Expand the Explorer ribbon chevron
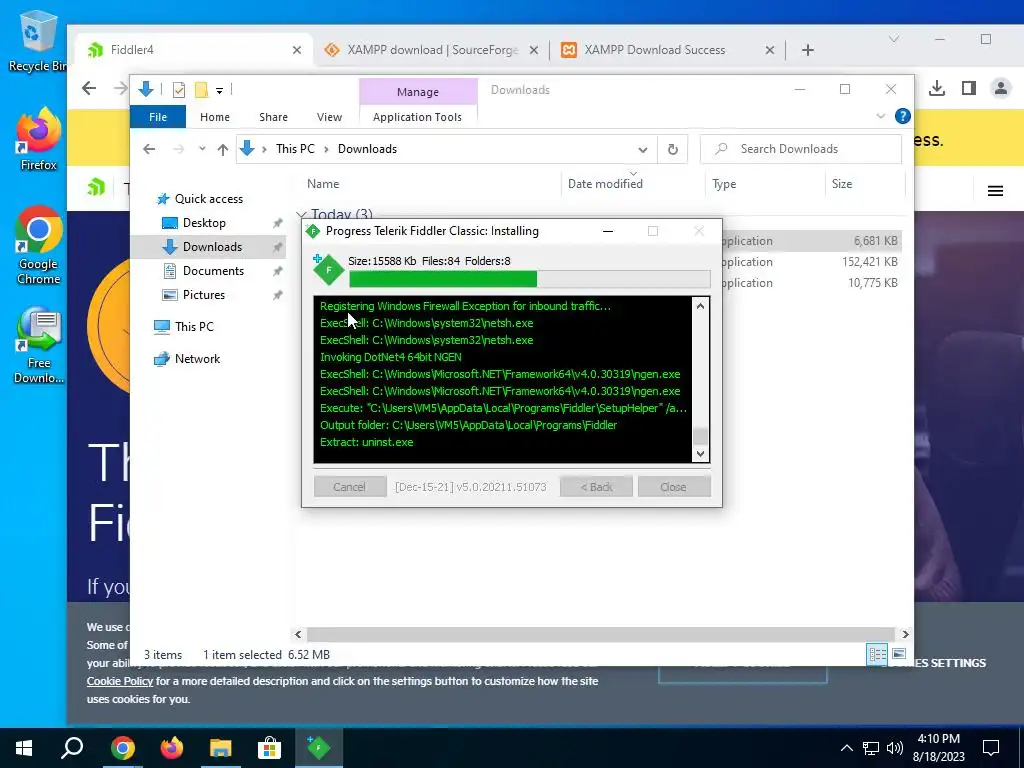 tap(880, 116)
